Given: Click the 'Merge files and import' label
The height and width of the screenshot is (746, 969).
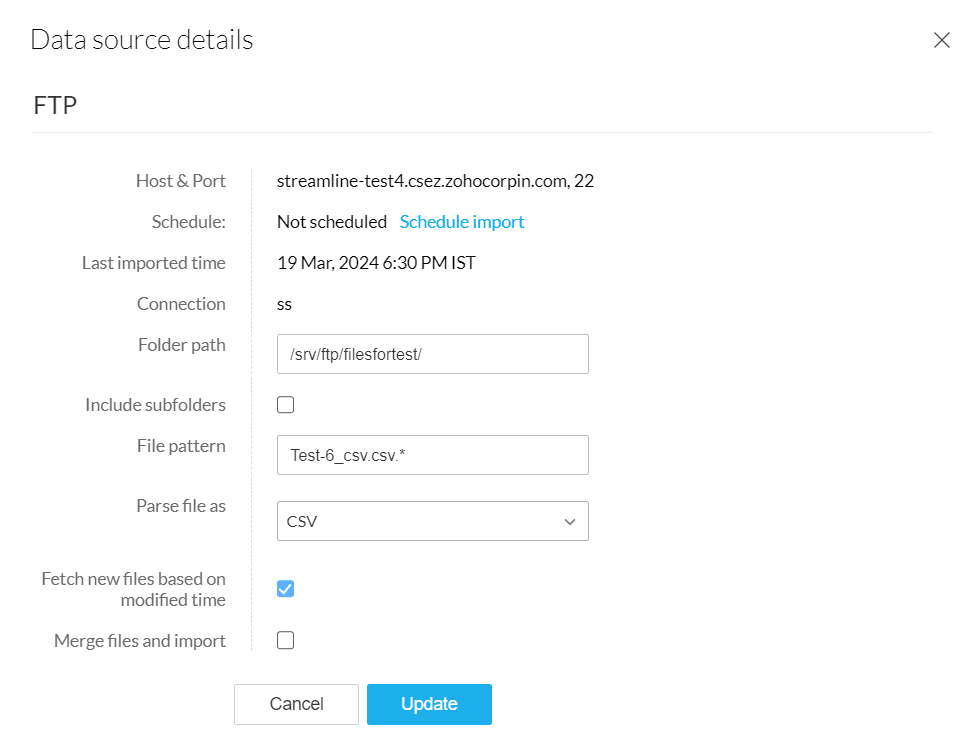Looking at the screenshot, I should click(x=140, y=641).
